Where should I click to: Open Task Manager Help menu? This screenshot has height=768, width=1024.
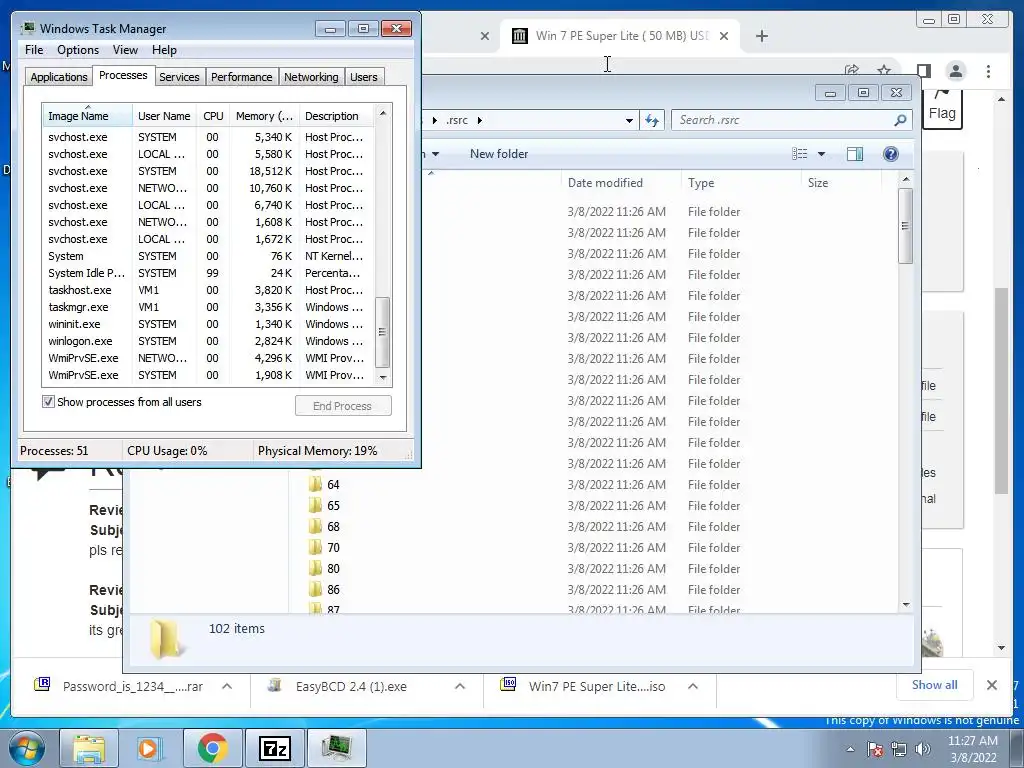pyautogui.click(x=164, y=50)
